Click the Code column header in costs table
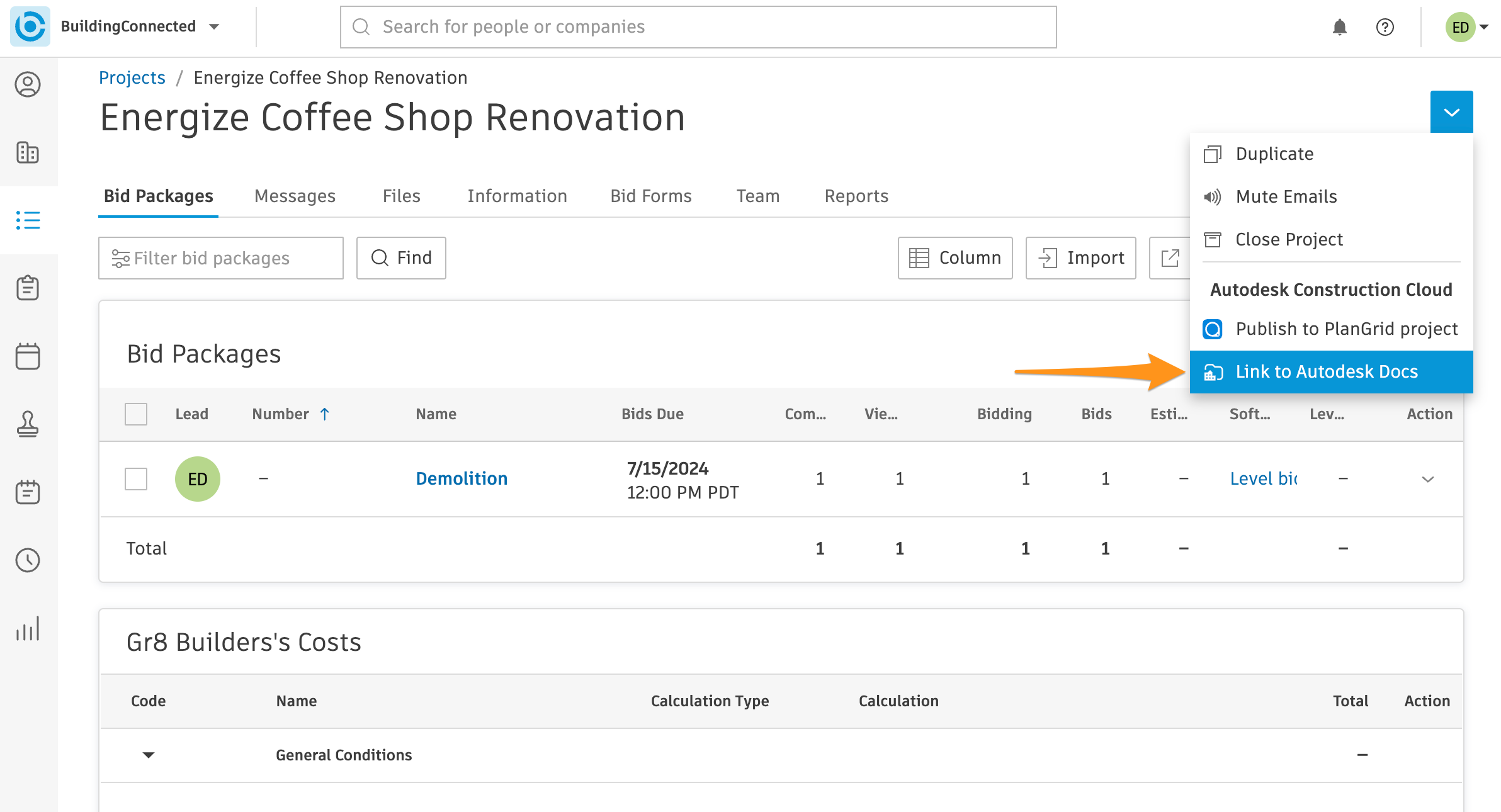The width and height of the screenshot is (1501, 812). (x=148, y=701)
